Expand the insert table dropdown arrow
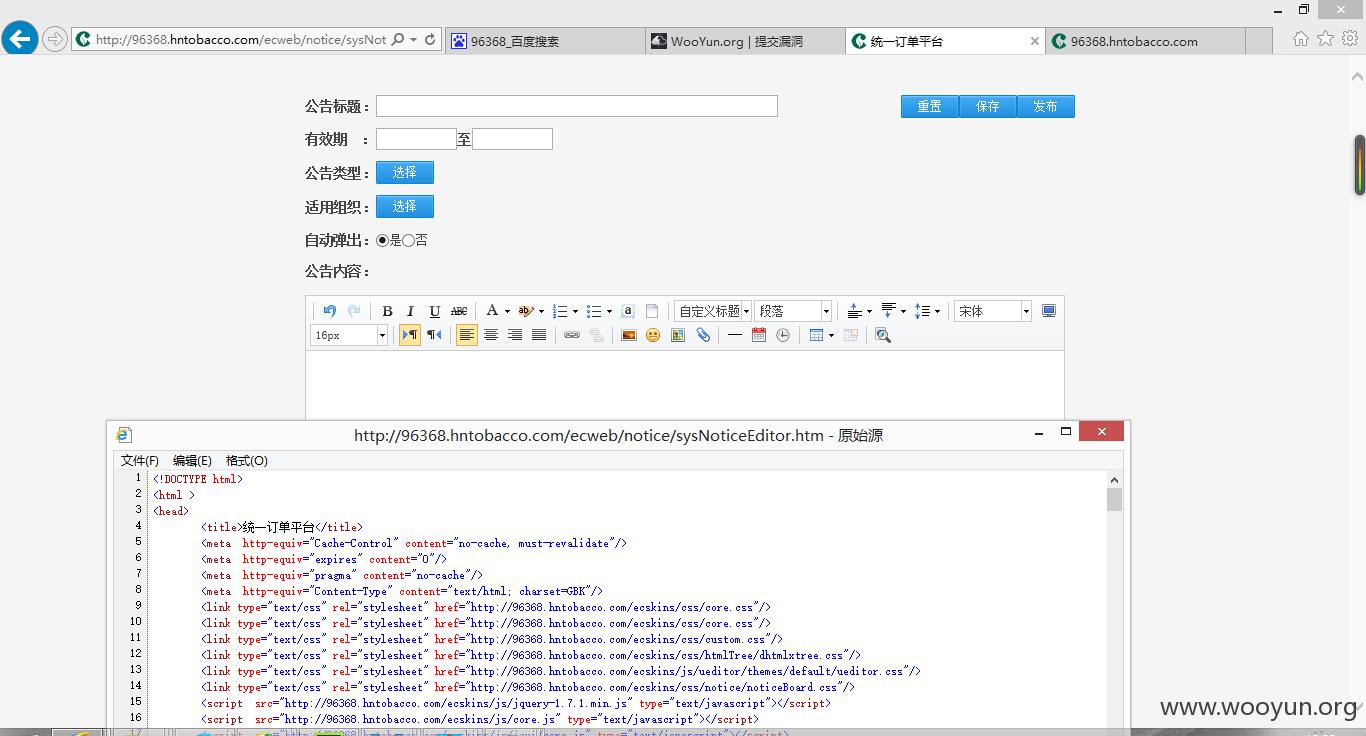The image size is (1366, 736). click(x=831, y=335)
